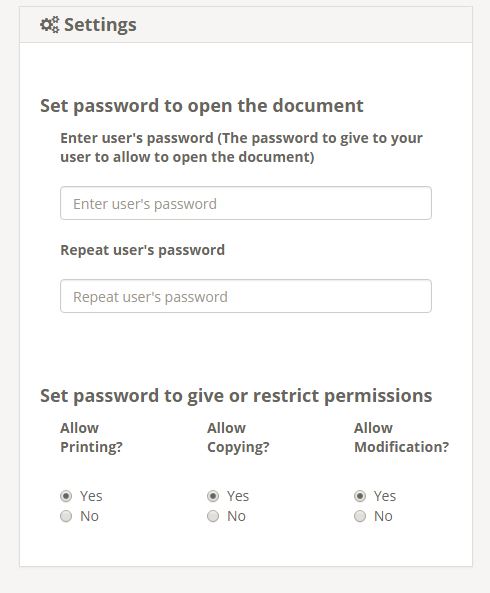Click the 'No' text label in the Printing column

(x=89, y=516)
